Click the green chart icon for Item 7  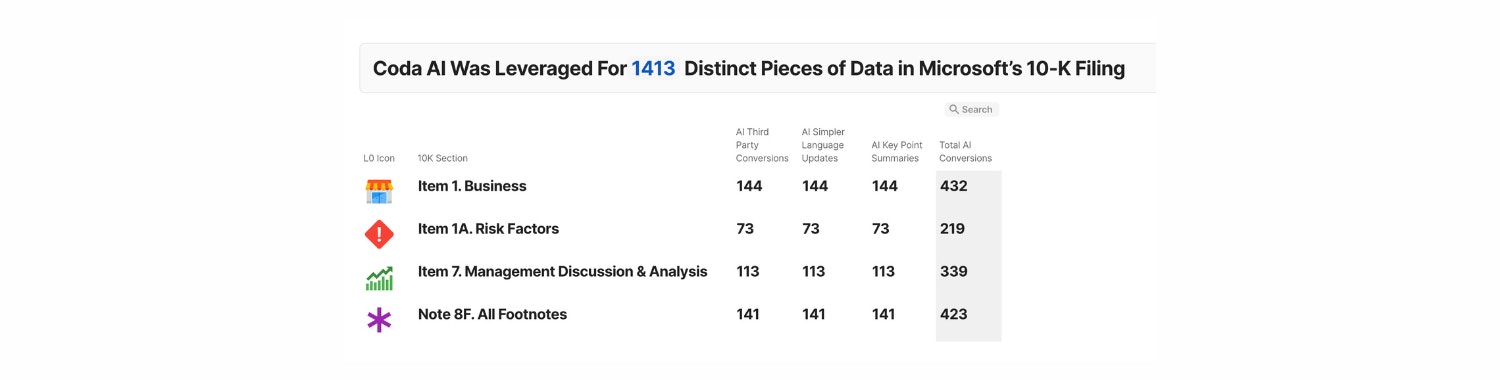pyautogui.click(x=379, y=277)
